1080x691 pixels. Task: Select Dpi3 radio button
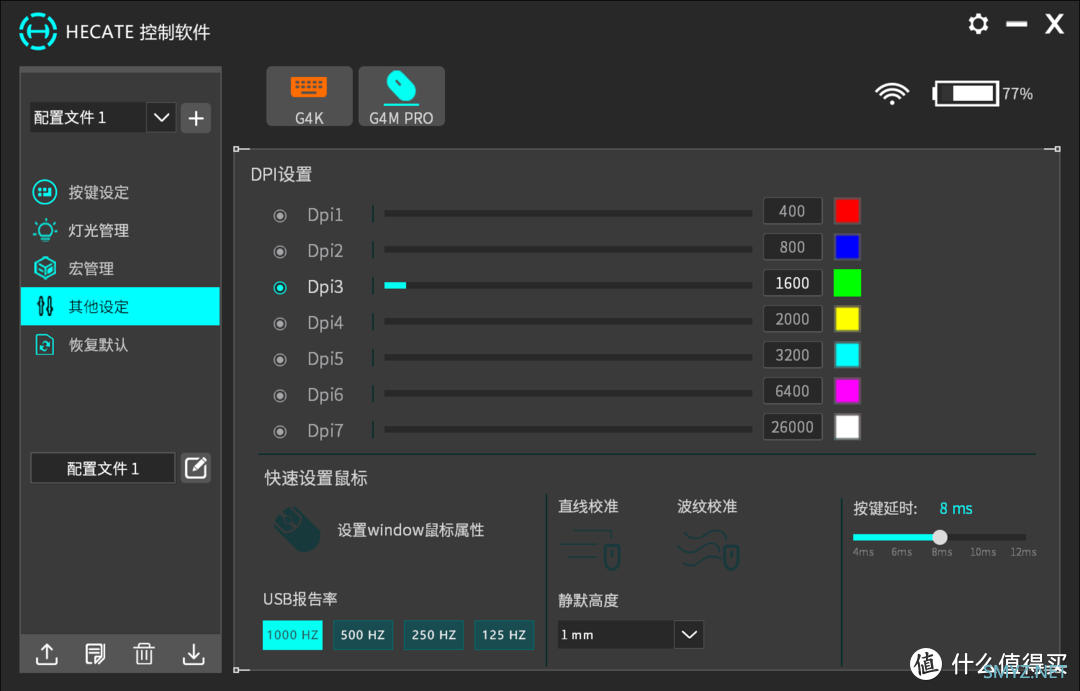click(x=280, y=287)
